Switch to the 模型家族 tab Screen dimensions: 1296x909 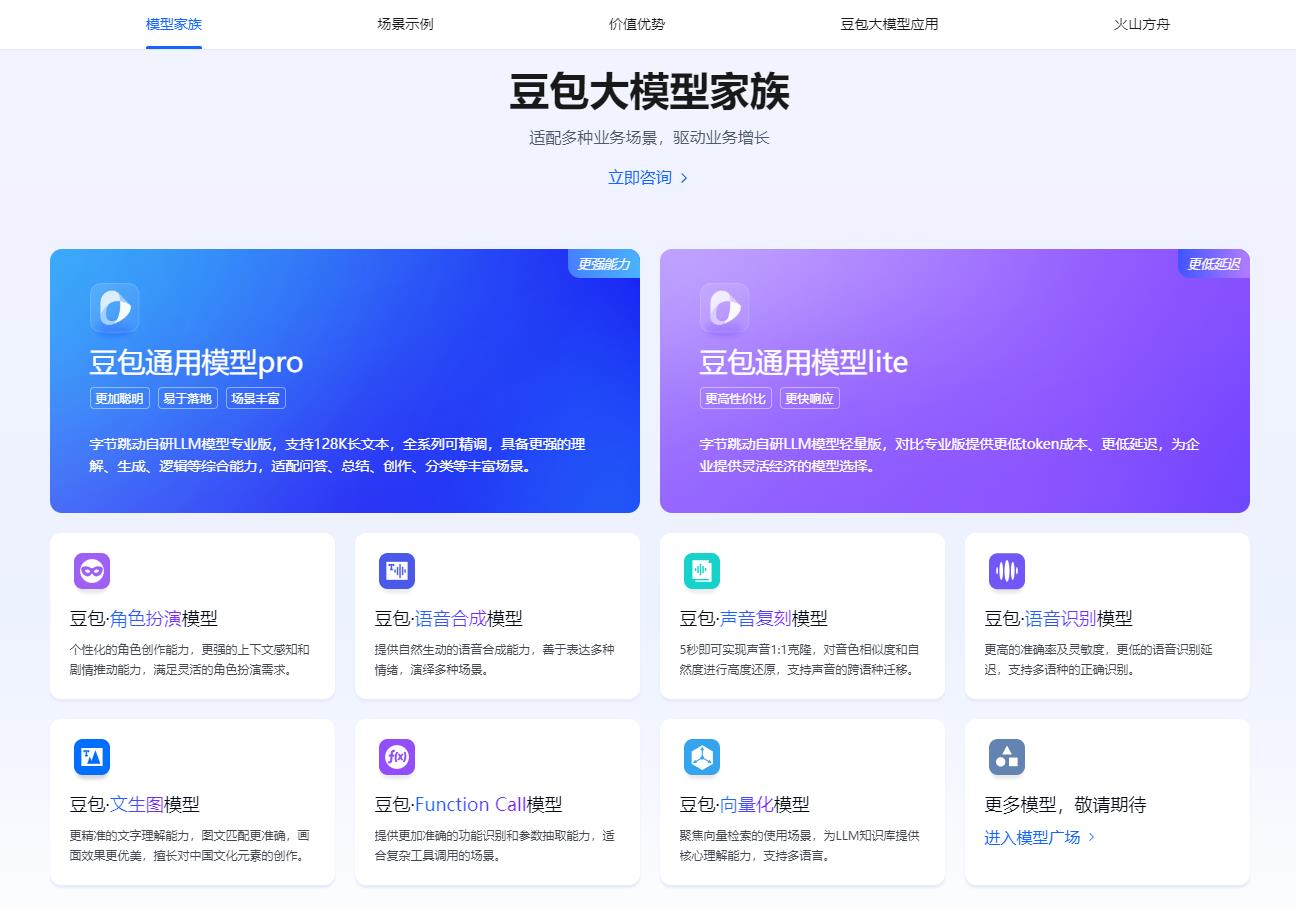[174, 24]
